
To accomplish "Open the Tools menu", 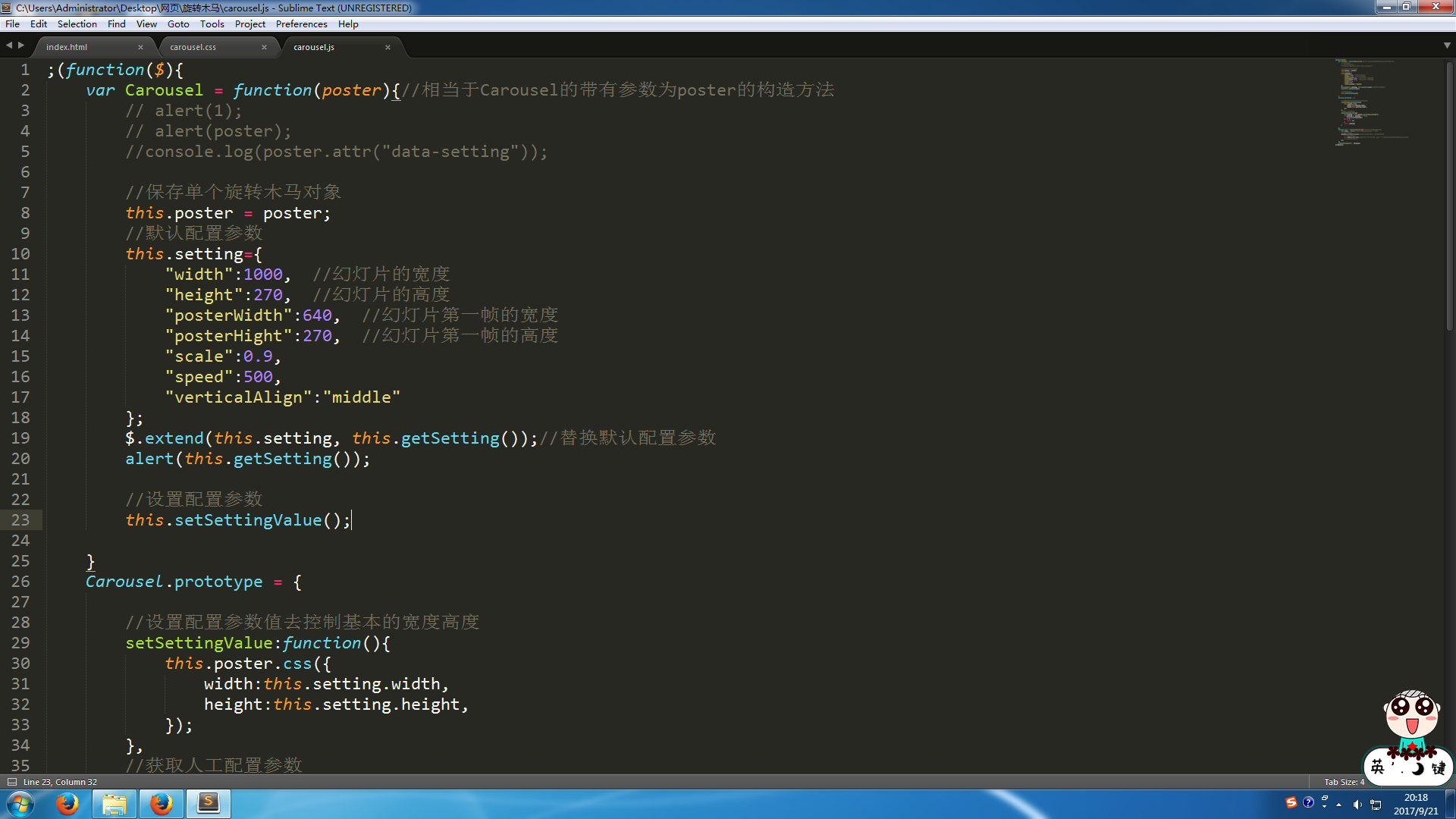I will (212, 24).
